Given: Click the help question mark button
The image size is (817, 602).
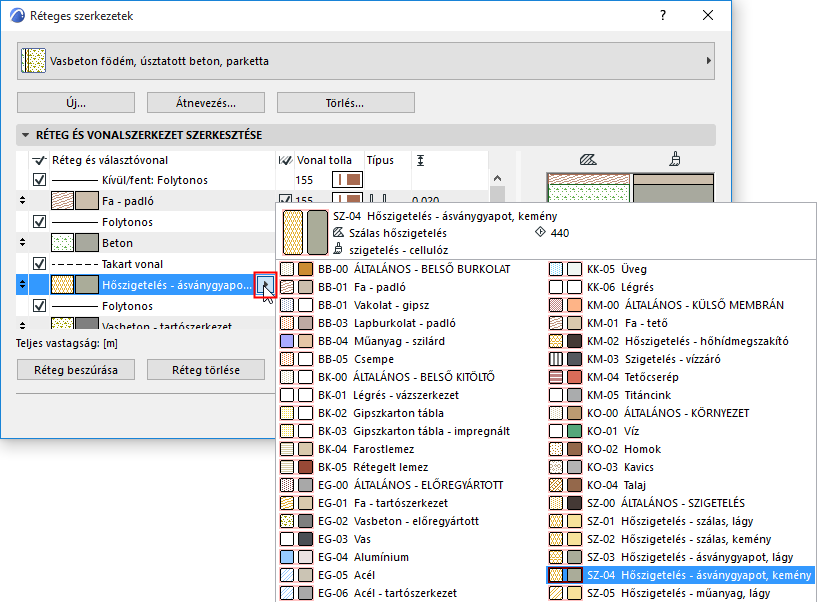Looking at the screenshot, I should click(x=663, y=15).
